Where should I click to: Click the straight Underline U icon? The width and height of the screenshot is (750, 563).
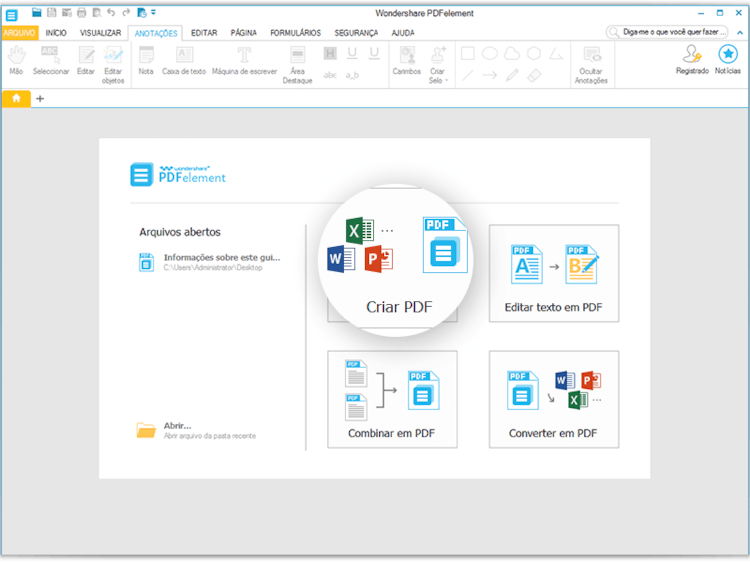(x=352, y=53)
